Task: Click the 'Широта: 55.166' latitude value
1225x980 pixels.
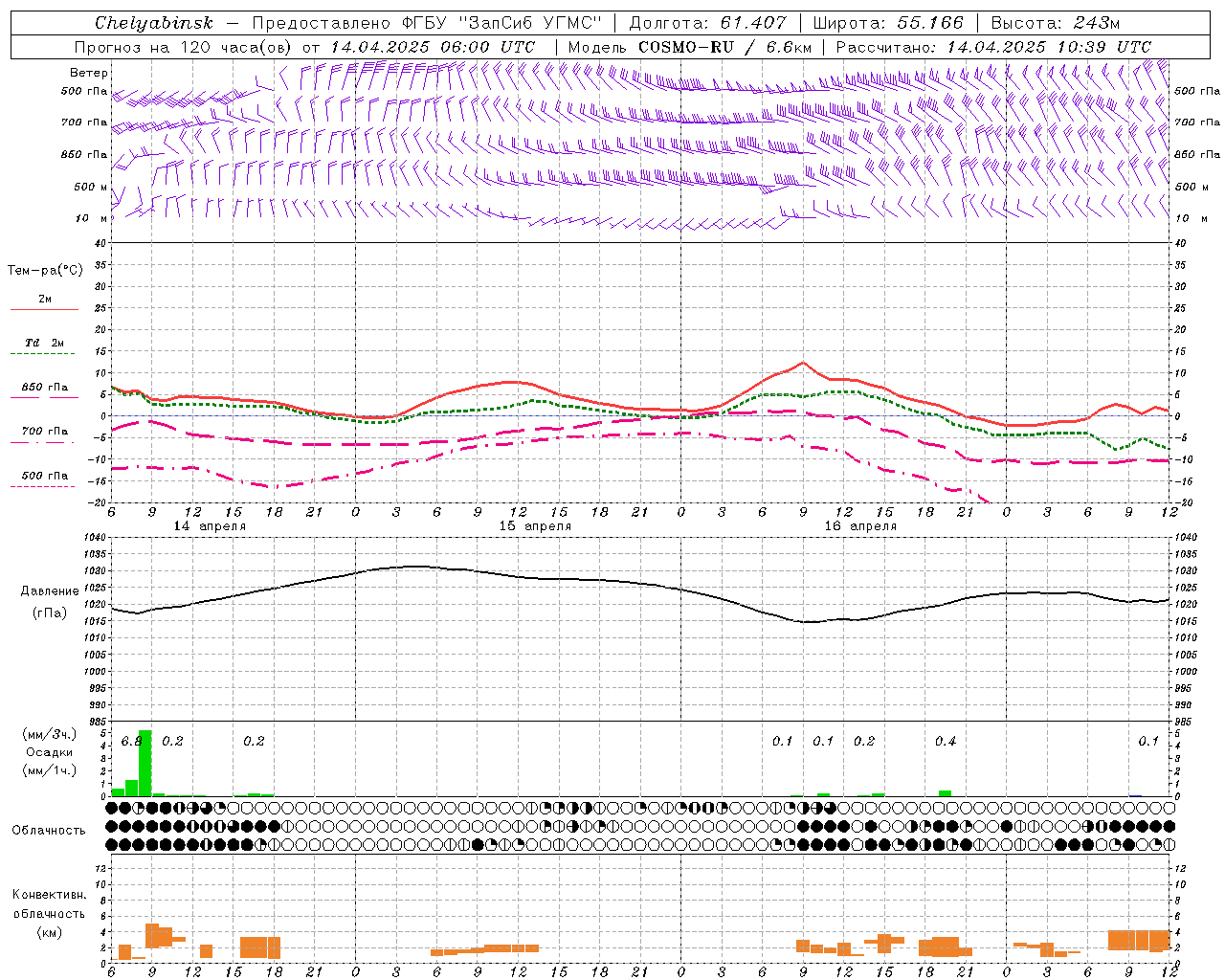Action: 887,23
